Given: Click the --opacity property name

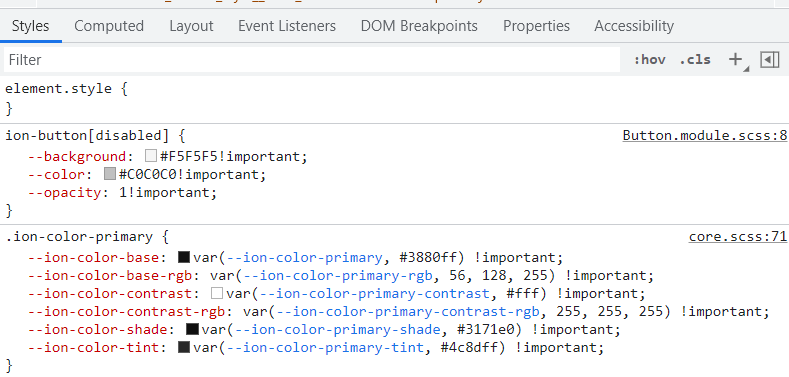Looking at the screenshot, I should point(64,193).
